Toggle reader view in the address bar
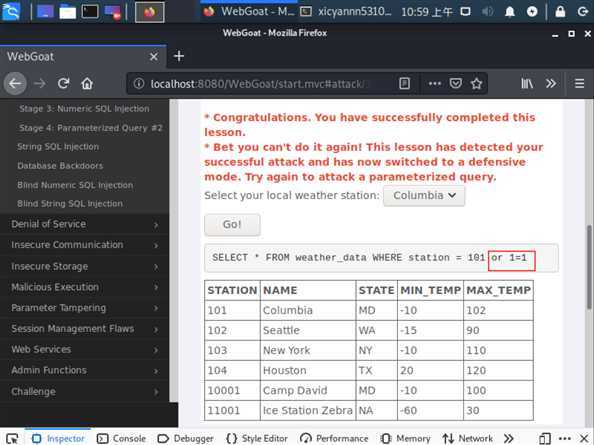This screenshot has height=445, width=594. point(404,83)
